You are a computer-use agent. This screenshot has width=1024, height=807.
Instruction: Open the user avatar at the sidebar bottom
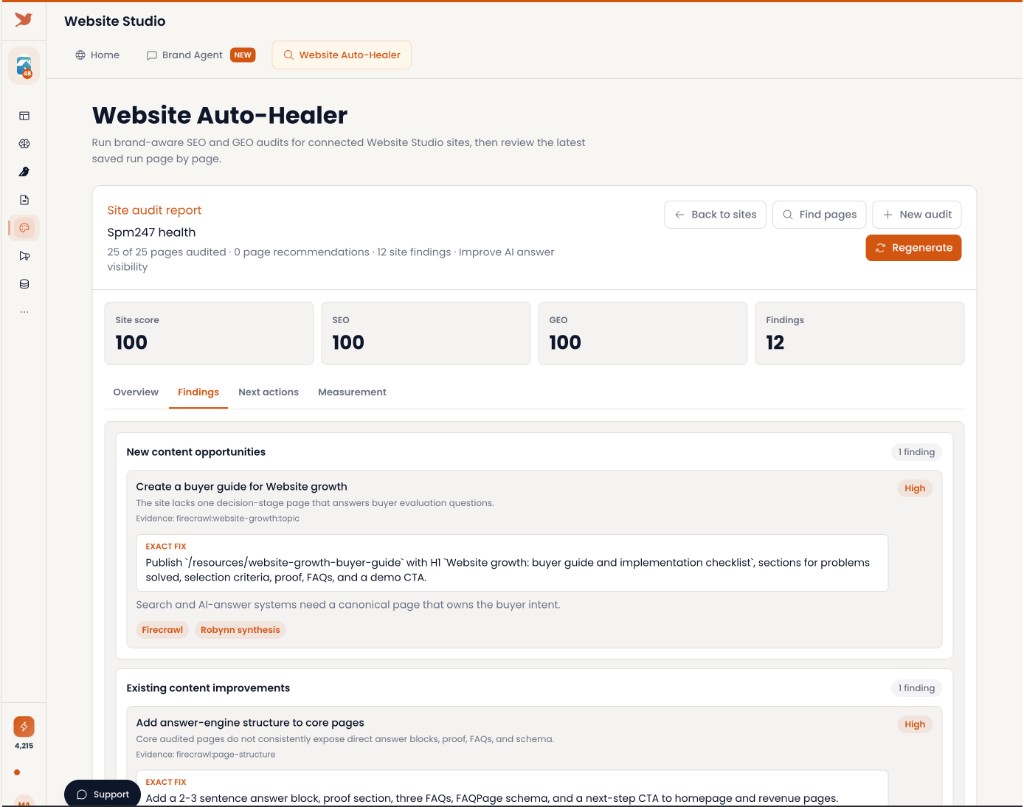coord(24,802)
